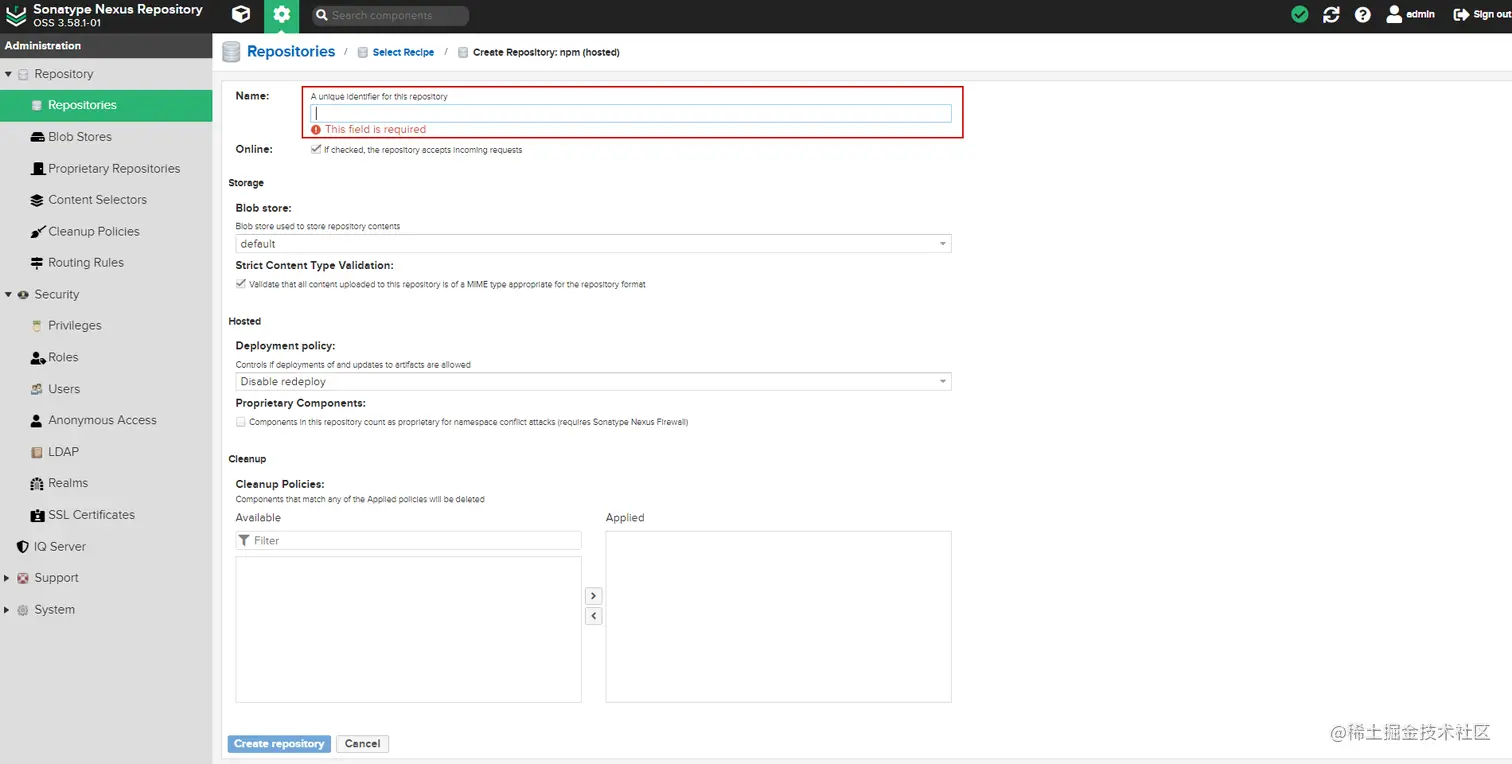1512x764 pixels.
Task: Open the Help question mark icon
Action: [1362, 15]
